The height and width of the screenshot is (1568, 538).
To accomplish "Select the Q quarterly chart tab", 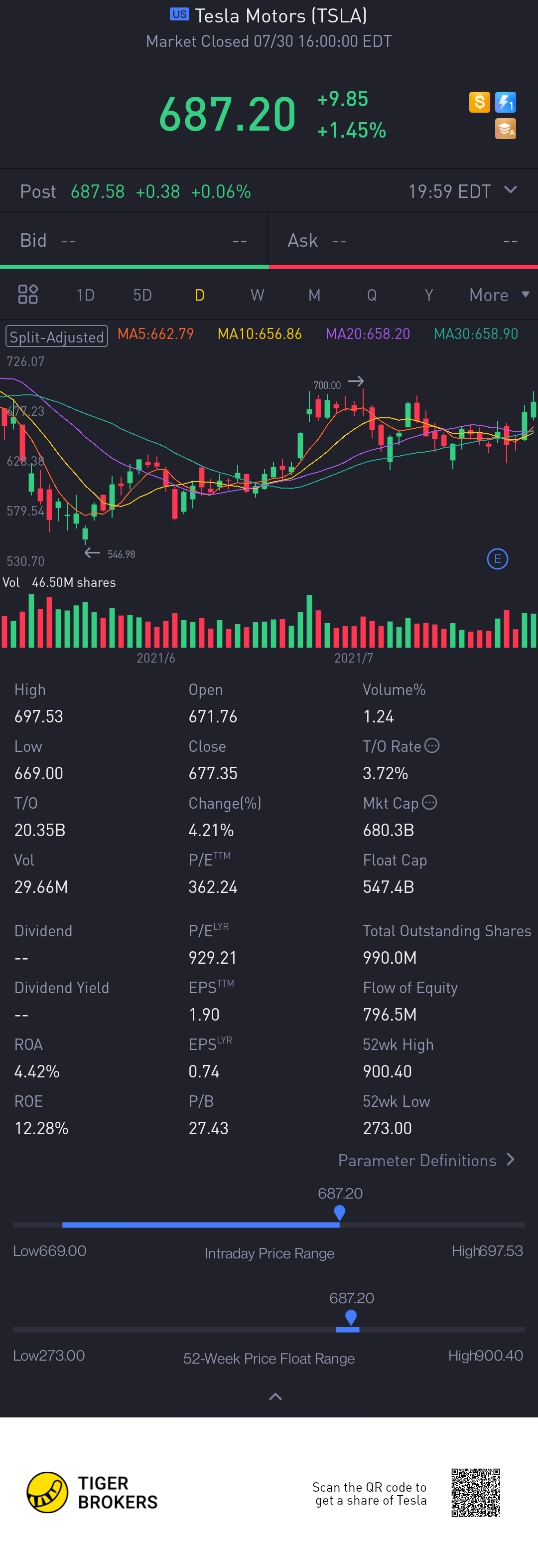I will point(372,295).
